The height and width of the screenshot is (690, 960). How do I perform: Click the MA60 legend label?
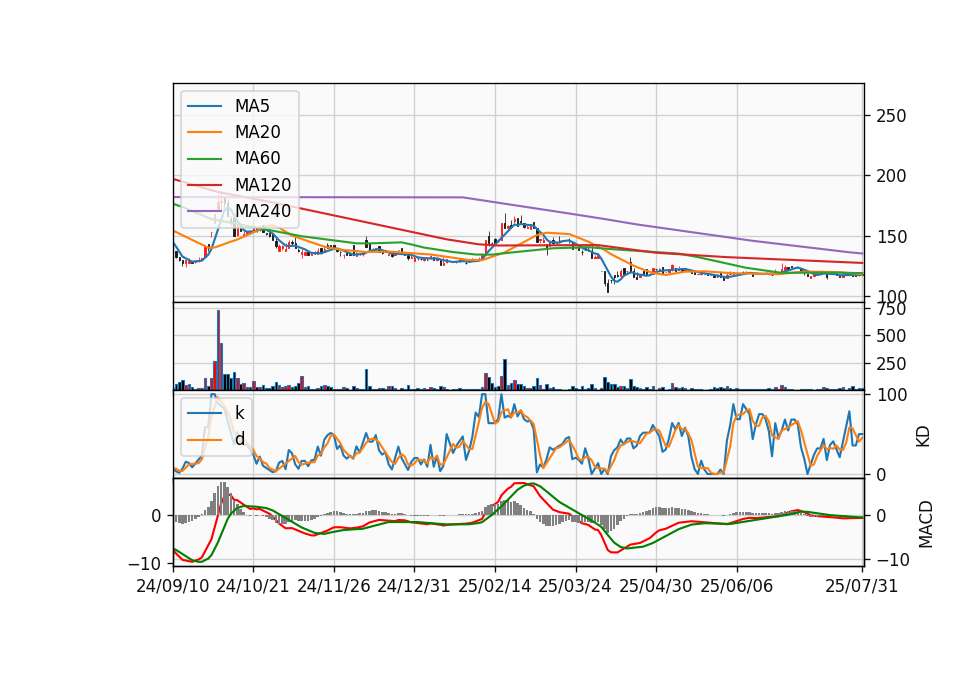point(257,158)
